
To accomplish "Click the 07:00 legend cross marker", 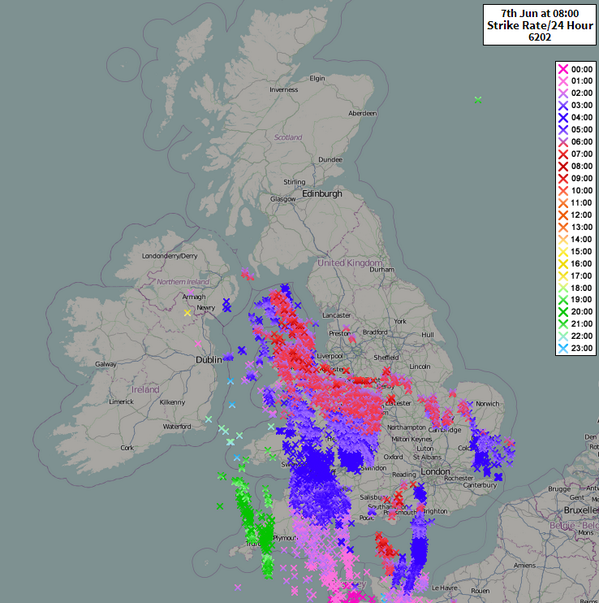I will point(563,154).
